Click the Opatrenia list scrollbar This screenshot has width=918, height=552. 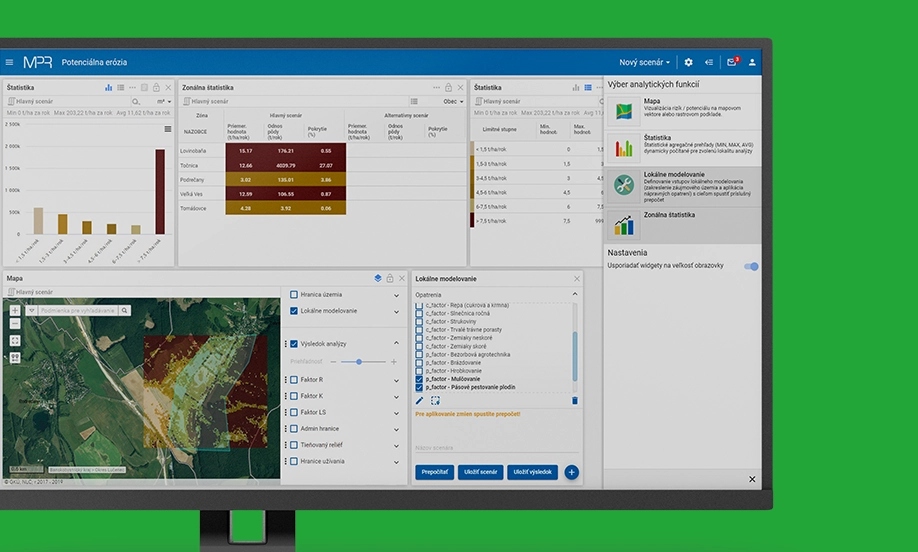tap(575, 356)
